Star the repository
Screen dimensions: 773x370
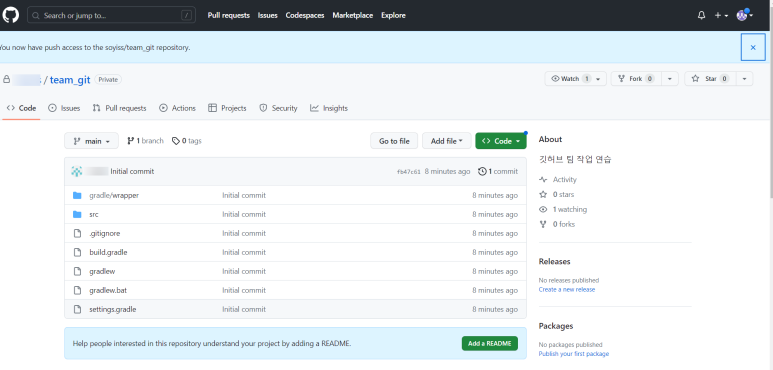point(710,79)
